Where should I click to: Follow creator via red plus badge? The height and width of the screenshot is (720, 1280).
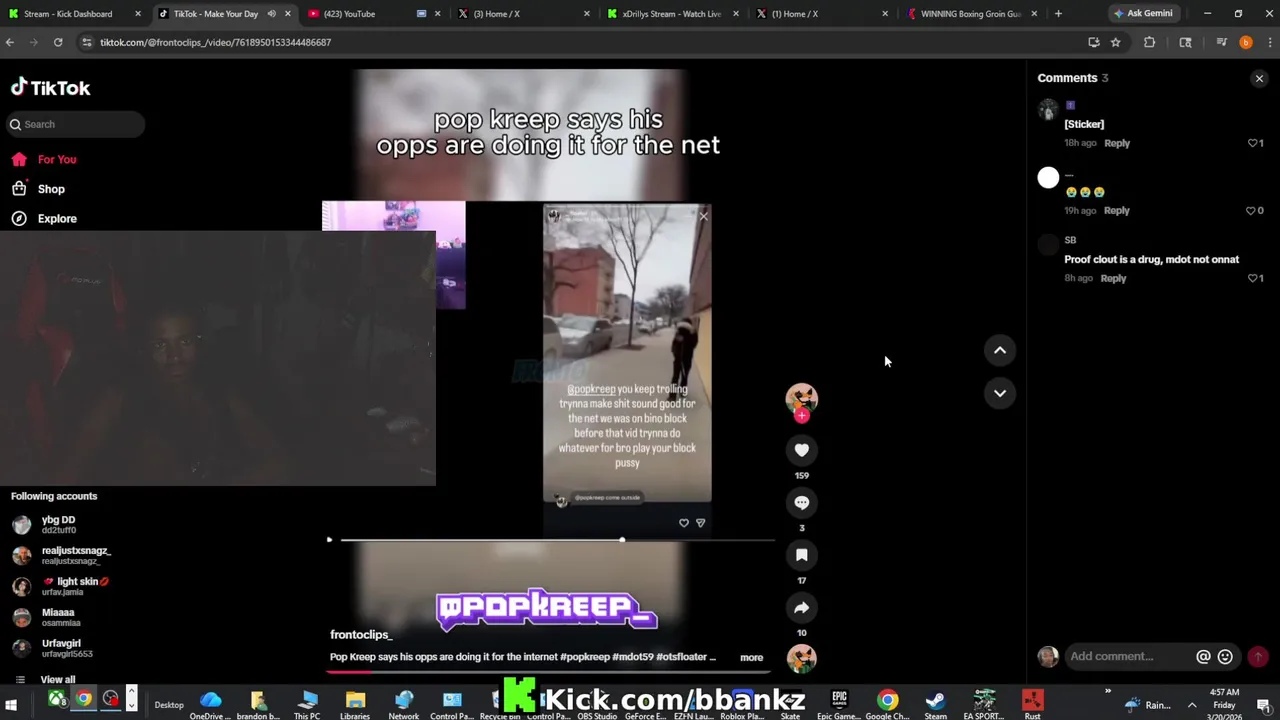coord(801,415)
